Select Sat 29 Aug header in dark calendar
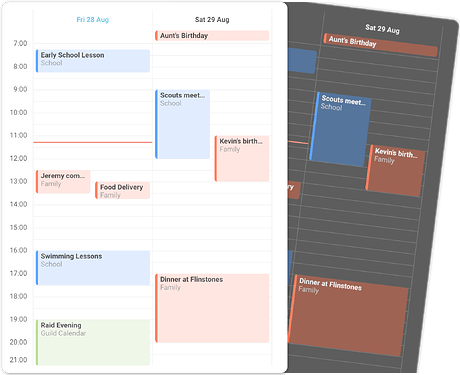The image size is (460, 375). (x=382, y=29)
